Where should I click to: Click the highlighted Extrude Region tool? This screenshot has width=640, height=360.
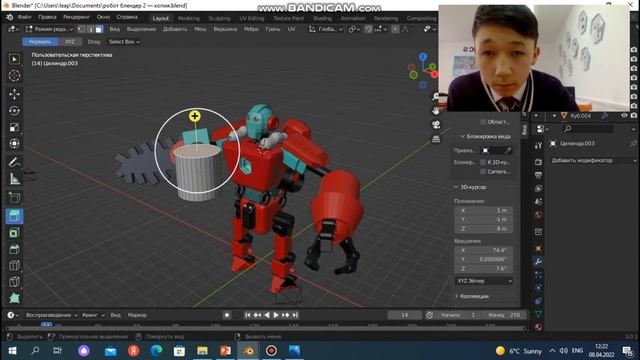[x=14, y=216]
